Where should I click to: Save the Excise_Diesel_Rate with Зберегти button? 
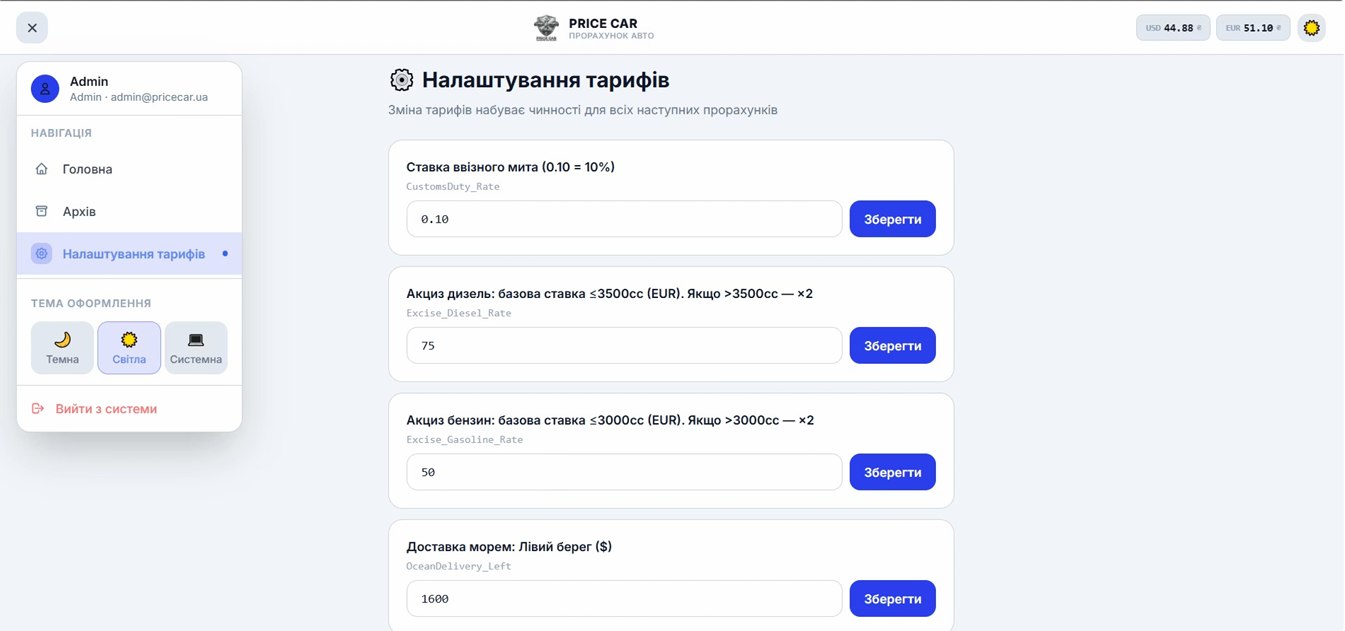pos(893,346)
